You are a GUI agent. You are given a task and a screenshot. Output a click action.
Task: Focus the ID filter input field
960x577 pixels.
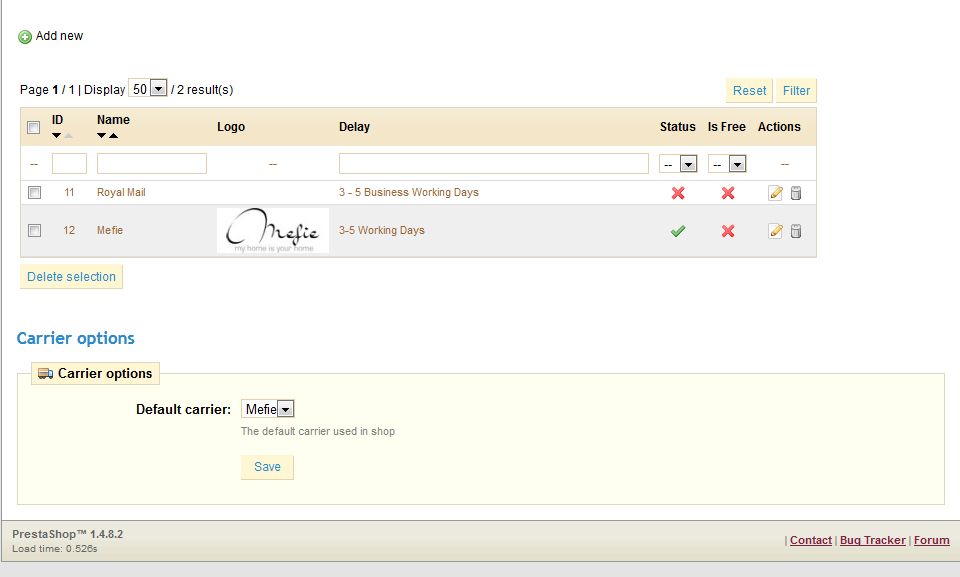(69, 164)
